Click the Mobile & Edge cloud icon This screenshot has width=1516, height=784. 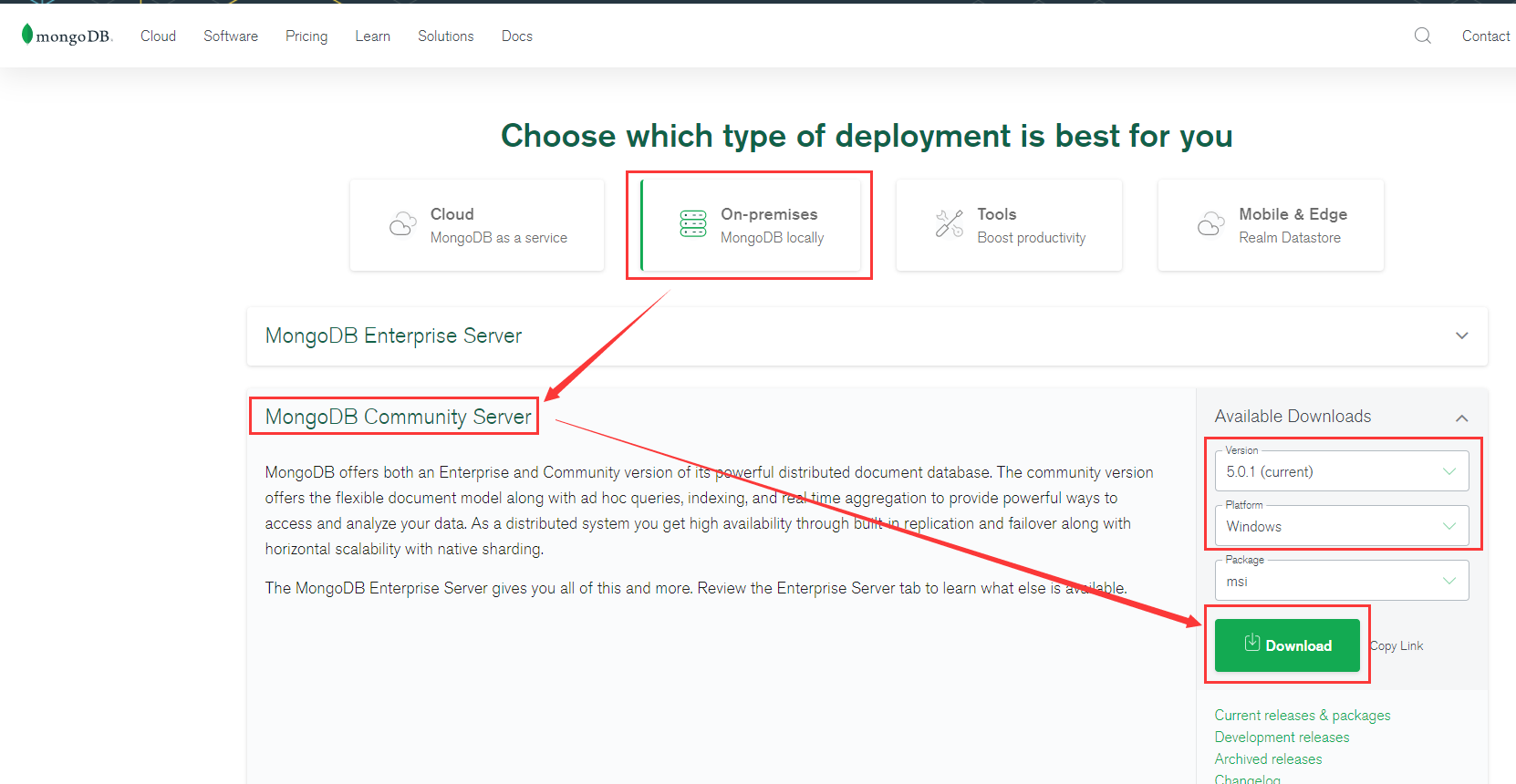1211,224
